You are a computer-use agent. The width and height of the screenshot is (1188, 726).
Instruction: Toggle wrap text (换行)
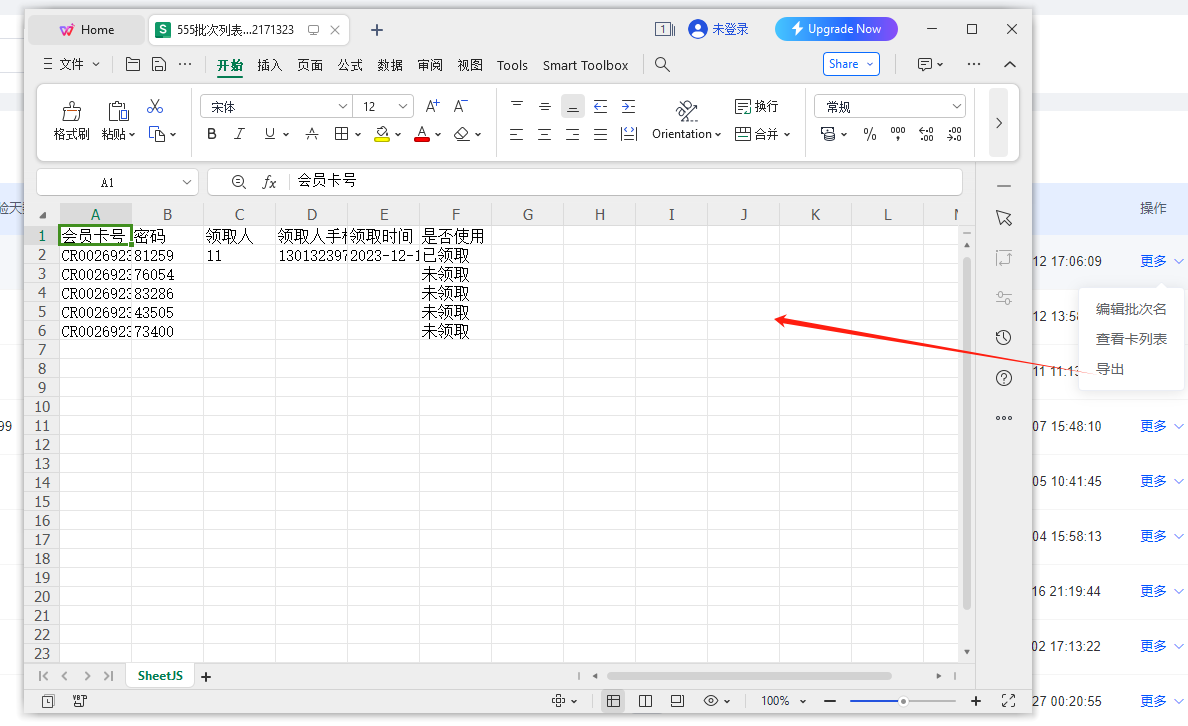pos(756,106)
